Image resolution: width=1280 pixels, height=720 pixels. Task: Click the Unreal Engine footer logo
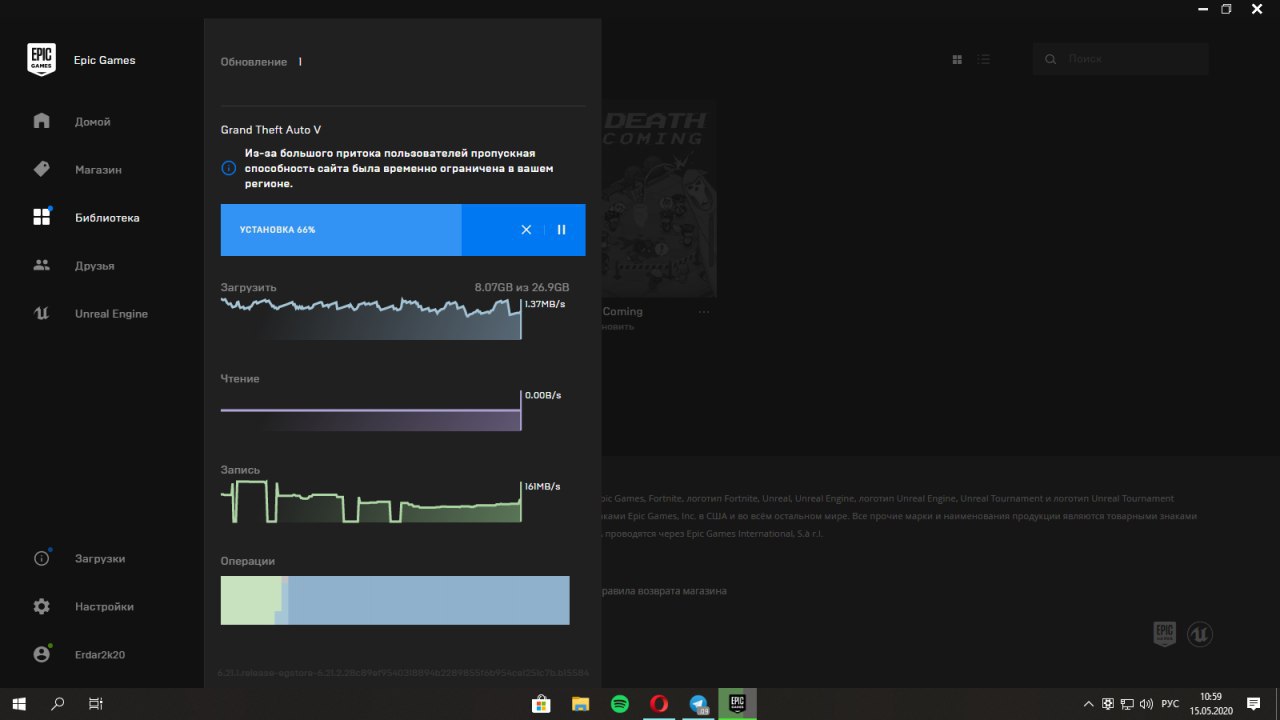click(1200, 634)
